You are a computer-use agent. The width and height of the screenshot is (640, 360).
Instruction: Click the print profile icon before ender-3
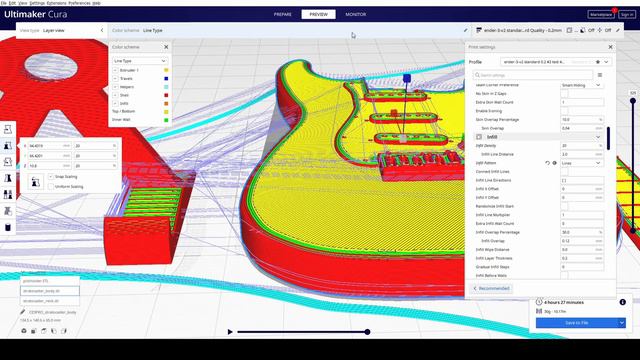(479, 30)
